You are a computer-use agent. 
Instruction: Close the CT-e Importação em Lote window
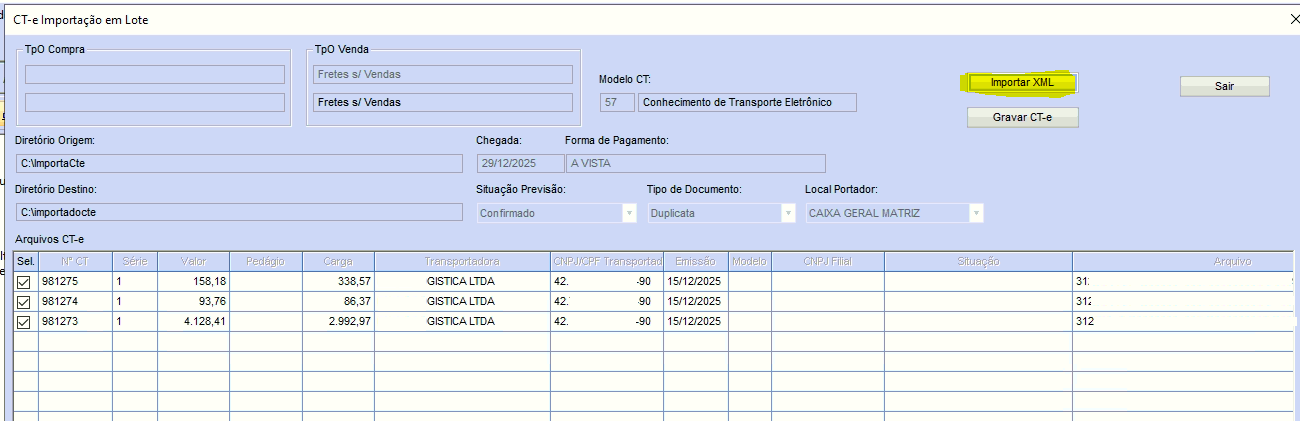point(1292,19)
